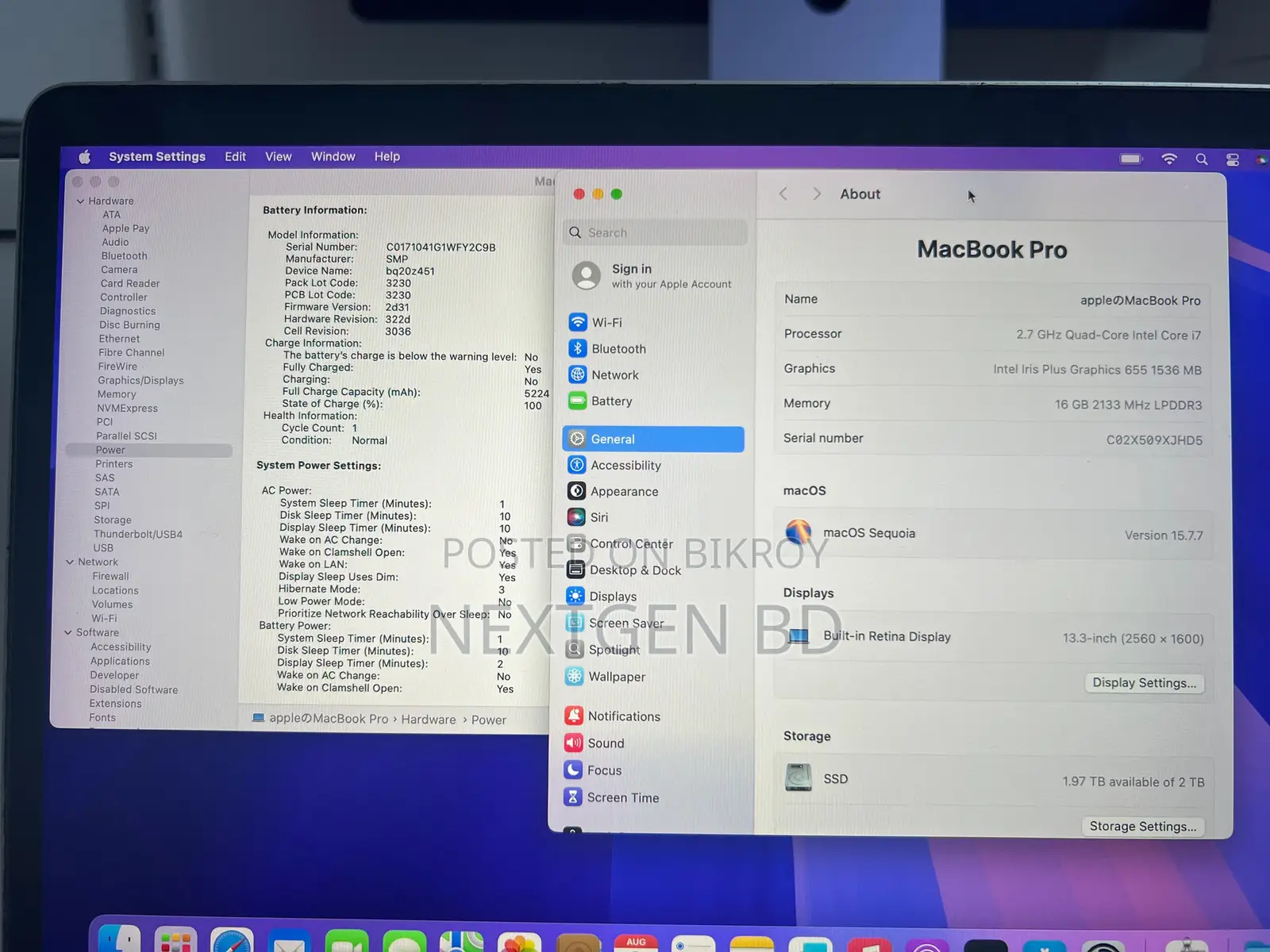Open the Help menu

pos(387,156)
